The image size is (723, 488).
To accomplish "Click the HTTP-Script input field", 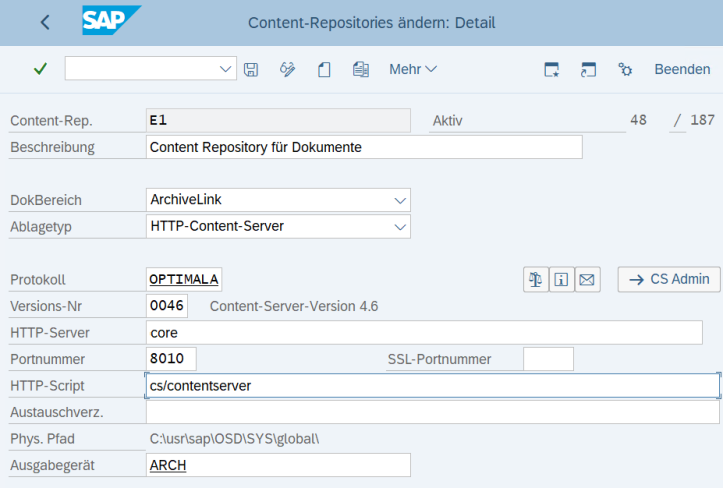I will tap(432, 385).
